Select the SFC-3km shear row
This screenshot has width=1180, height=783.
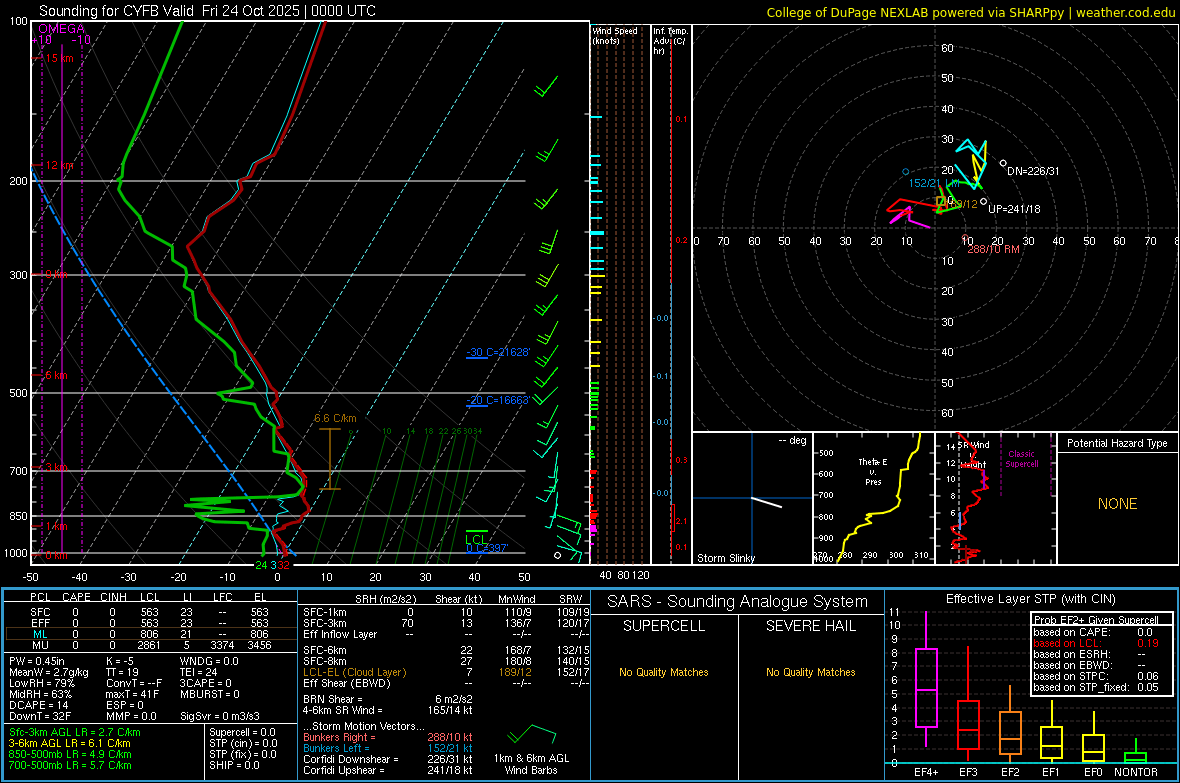click(x=446, y=623)
